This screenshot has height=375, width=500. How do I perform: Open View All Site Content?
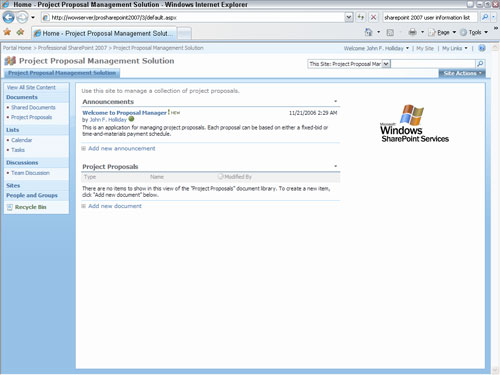[31, 87]
